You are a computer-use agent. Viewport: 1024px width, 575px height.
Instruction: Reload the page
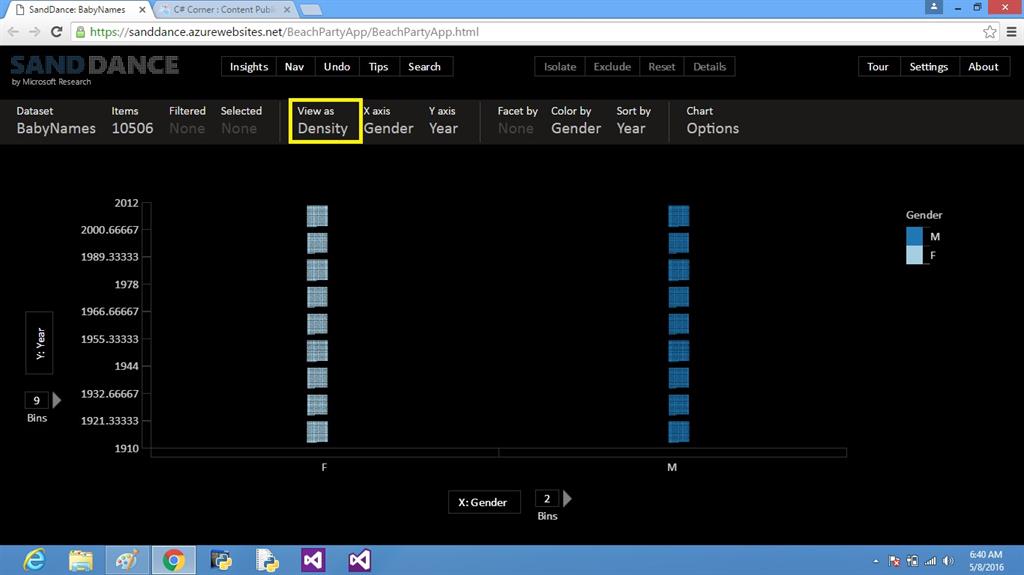coord(56,32)
